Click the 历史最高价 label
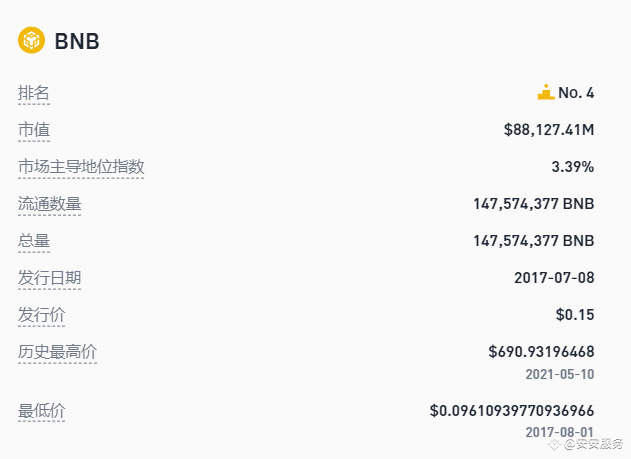 tap(57, 352)
